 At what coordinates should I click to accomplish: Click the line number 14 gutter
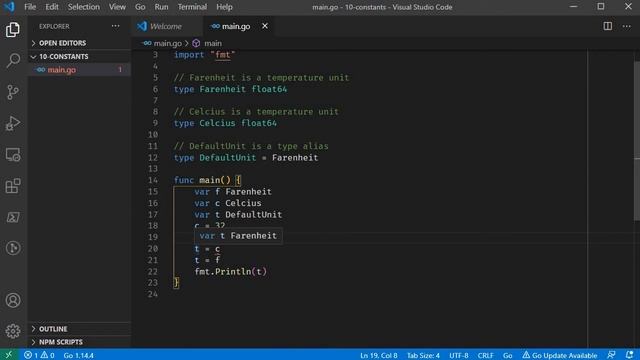coord(153,180)
